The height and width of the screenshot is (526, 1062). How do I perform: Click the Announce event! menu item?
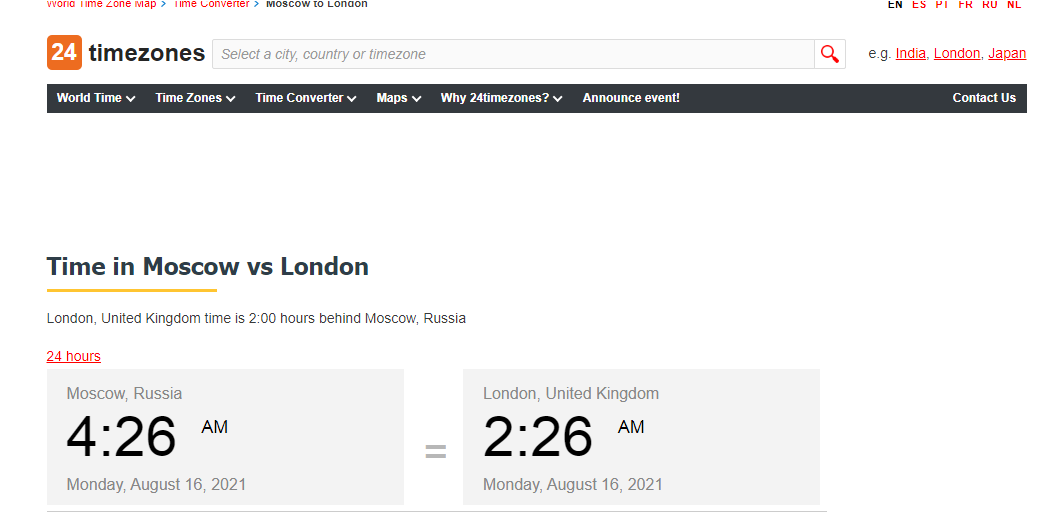coord(631,98)
